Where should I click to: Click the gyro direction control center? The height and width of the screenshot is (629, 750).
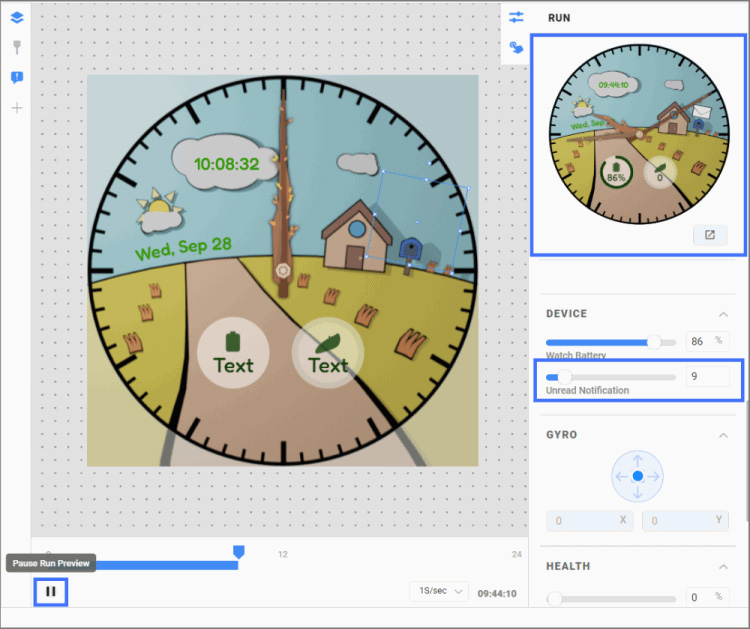tap(637, 476)
